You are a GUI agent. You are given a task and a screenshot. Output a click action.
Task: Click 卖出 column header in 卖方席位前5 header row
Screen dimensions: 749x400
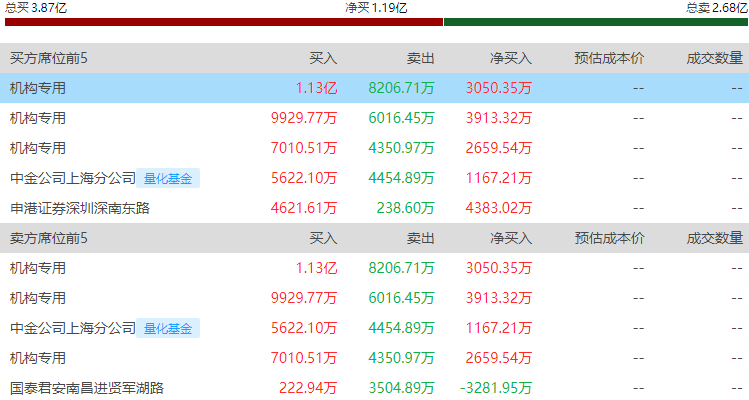pos(420,238)
